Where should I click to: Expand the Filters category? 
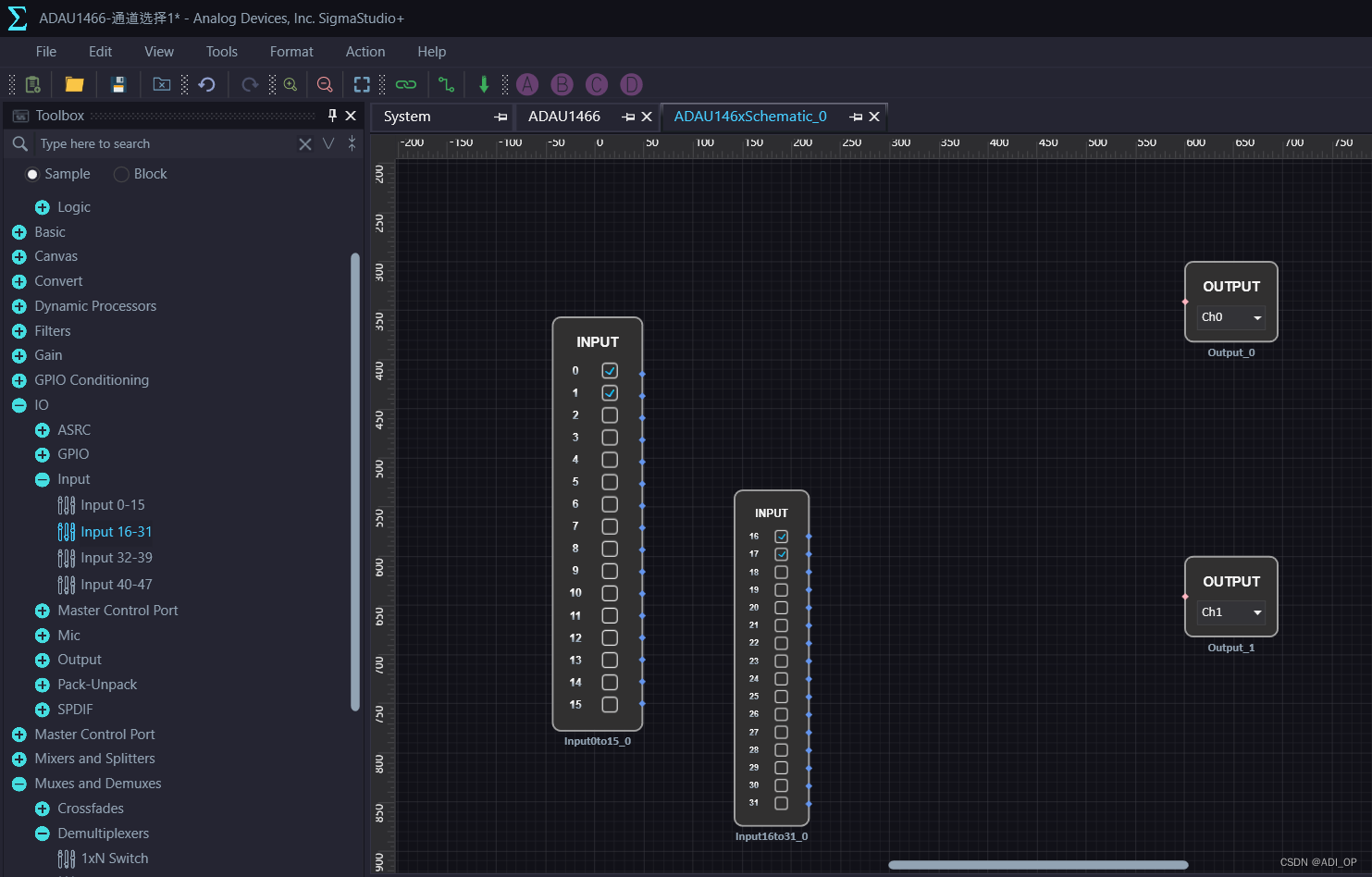(x=19, y=331)
